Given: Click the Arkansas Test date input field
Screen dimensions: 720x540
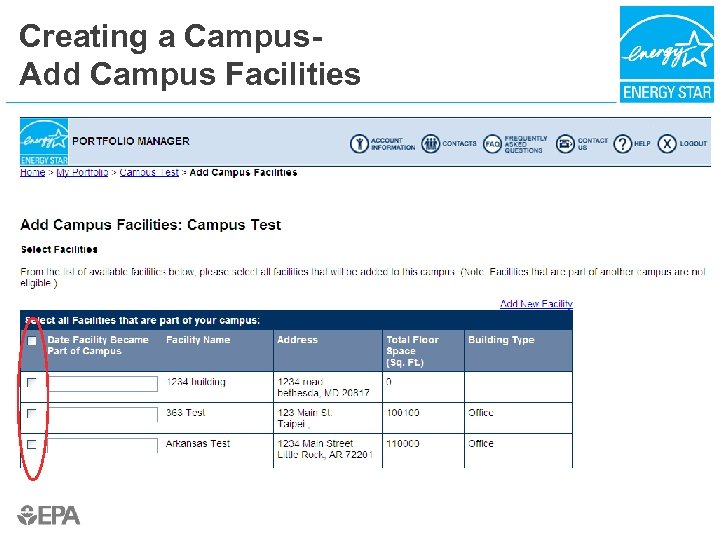Looking at the screenshot, I should click(103, 445).
